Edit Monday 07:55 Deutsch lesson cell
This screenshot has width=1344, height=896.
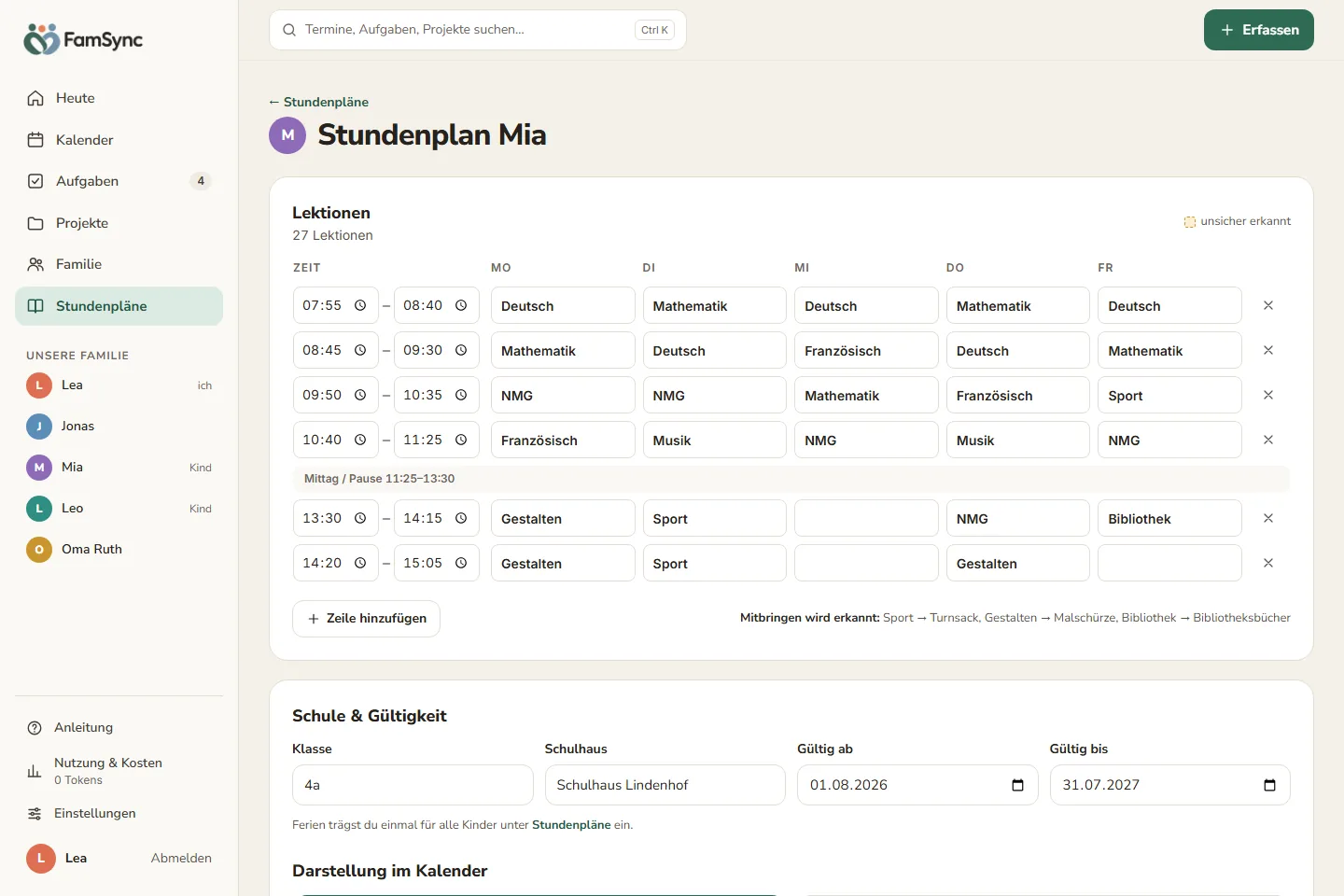tap(563, 305)
